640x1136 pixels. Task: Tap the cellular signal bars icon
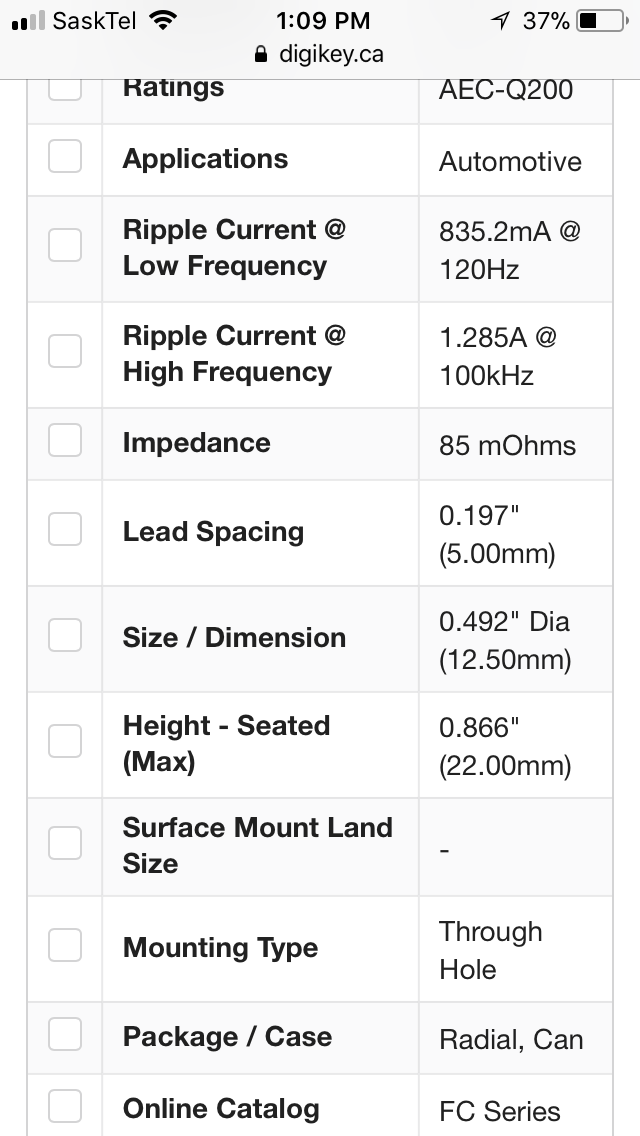pos(28,21)
